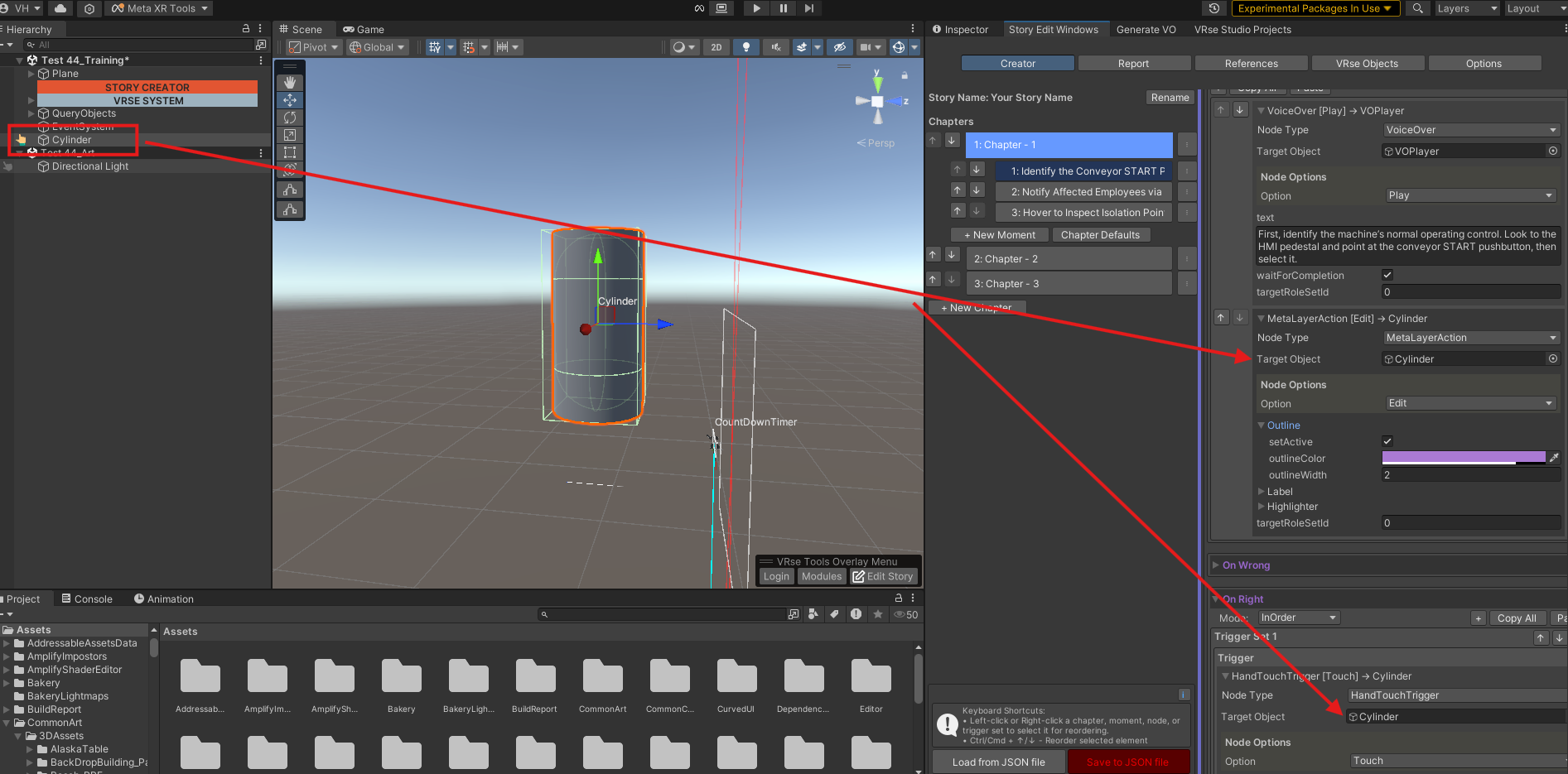This screenshot has width=1568, height=774.
Task: Open Hierarchy panel three-dot menu
Action: 260,29
